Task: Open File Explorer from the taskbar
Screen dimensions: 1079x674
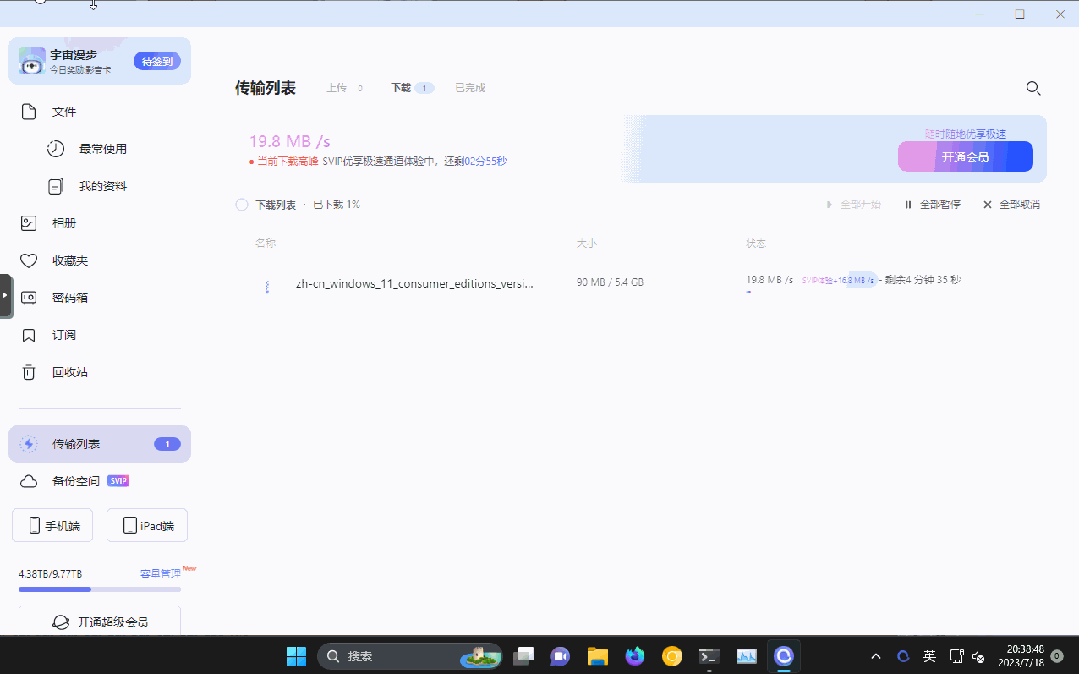Action: pyautogui.click(x=597, y=656)
